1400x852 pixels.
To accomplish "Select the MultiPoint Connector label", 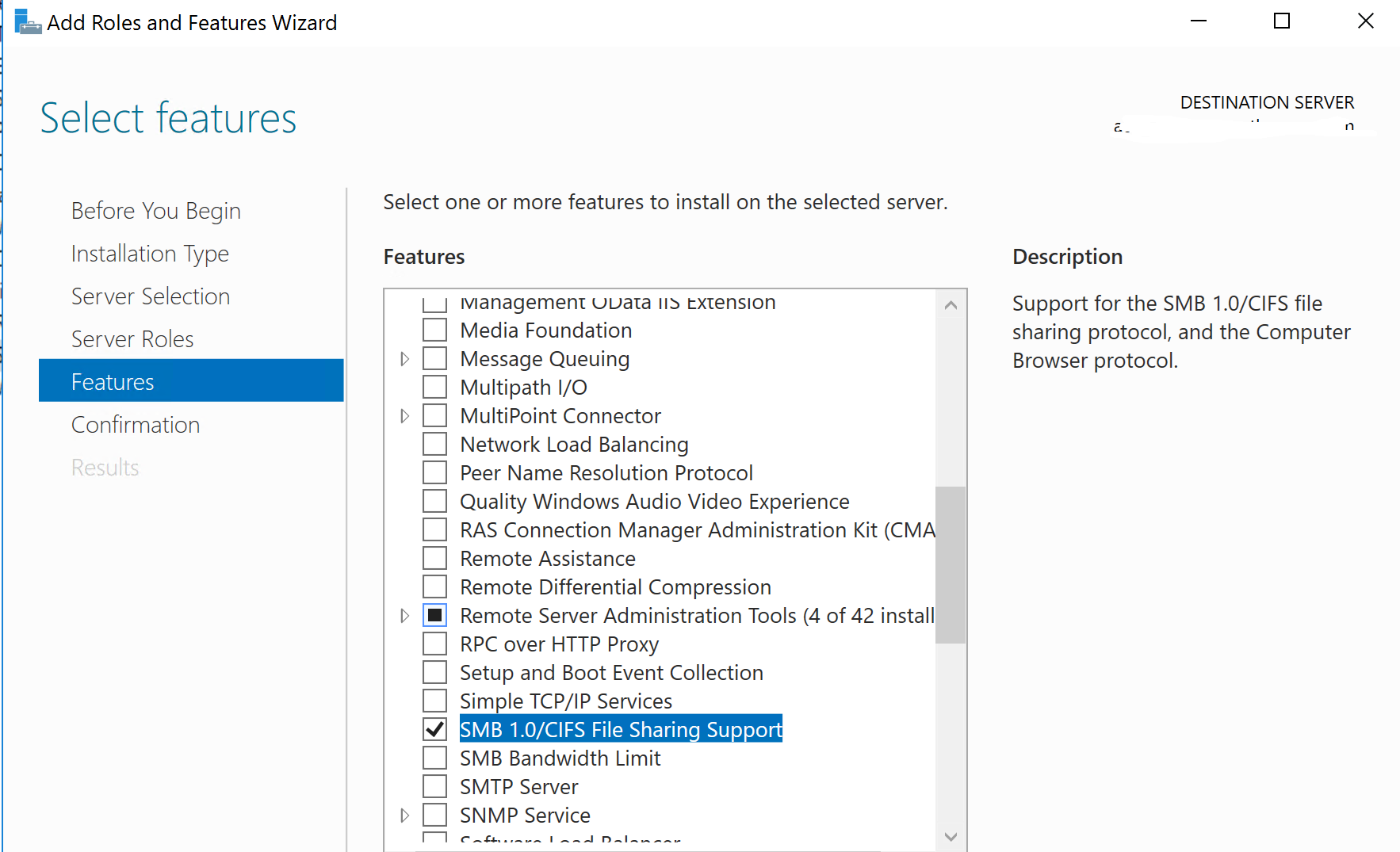I will click(560, 416).
